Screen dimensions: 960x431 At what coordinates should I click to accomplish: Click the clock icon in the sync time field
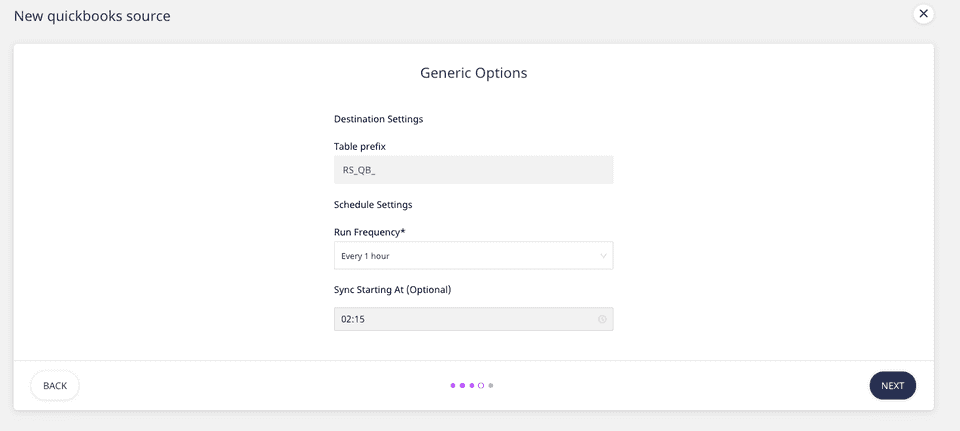[x=602, y=319]
